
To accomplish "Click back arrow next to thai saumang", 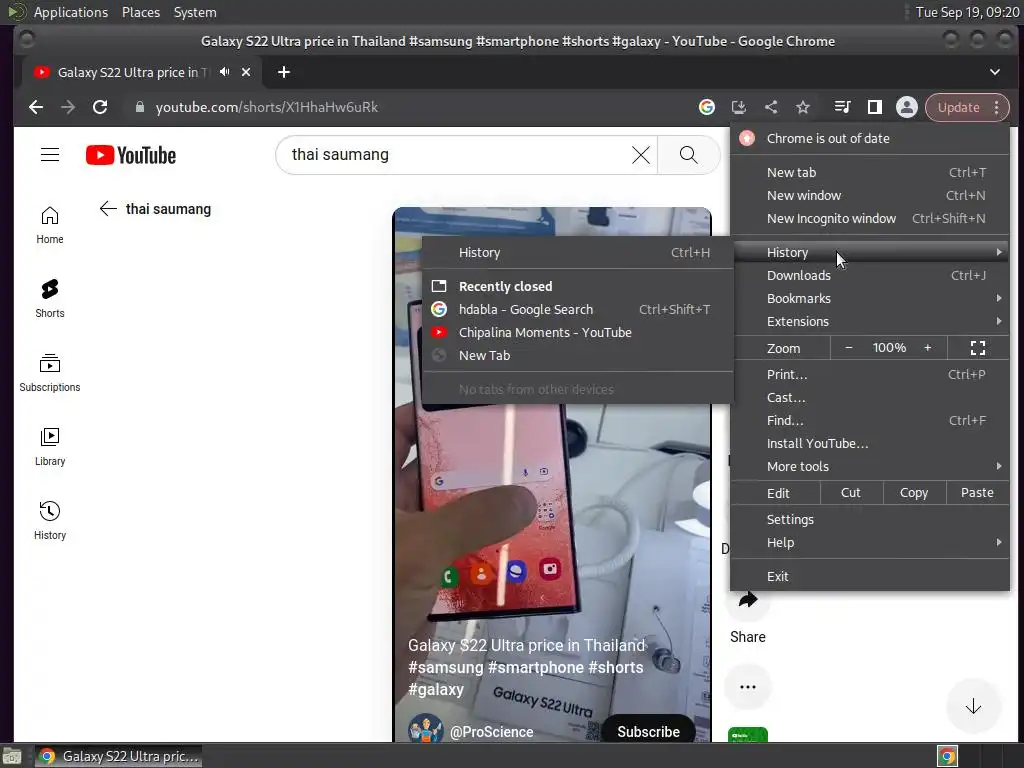I will 108,209.
